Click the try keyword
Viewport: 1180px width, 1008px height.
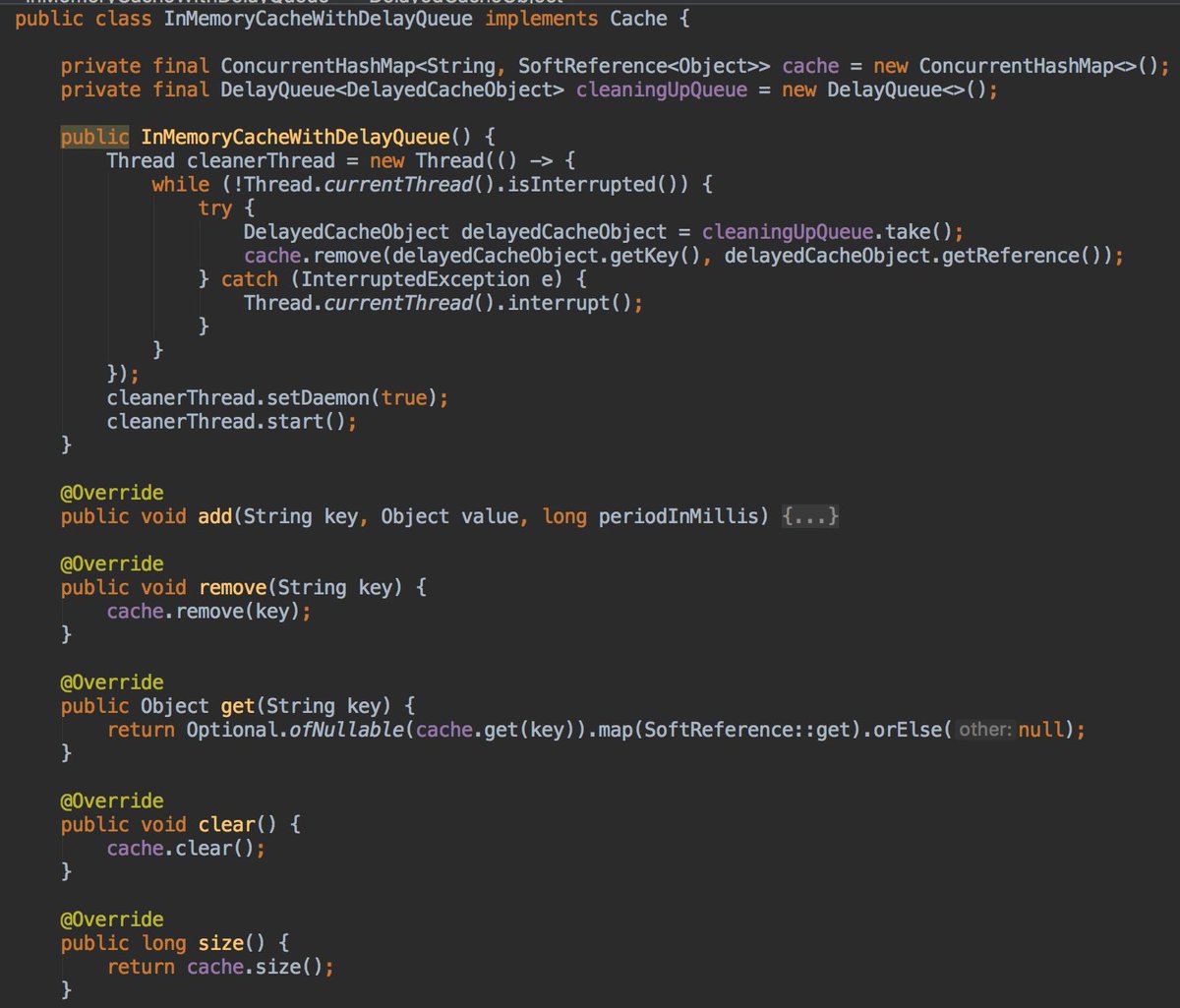pos(214,208)
